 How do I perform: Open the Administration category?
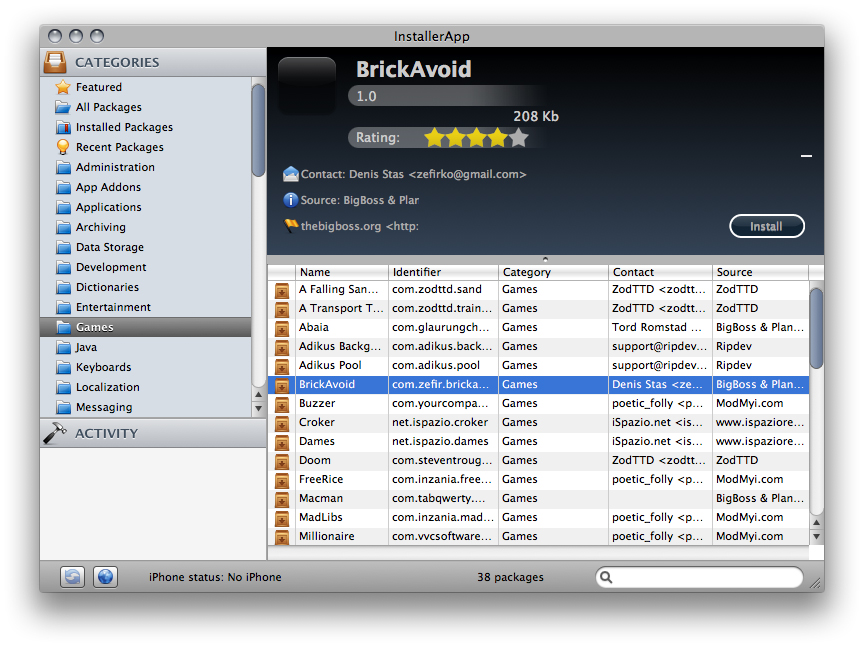145,167
